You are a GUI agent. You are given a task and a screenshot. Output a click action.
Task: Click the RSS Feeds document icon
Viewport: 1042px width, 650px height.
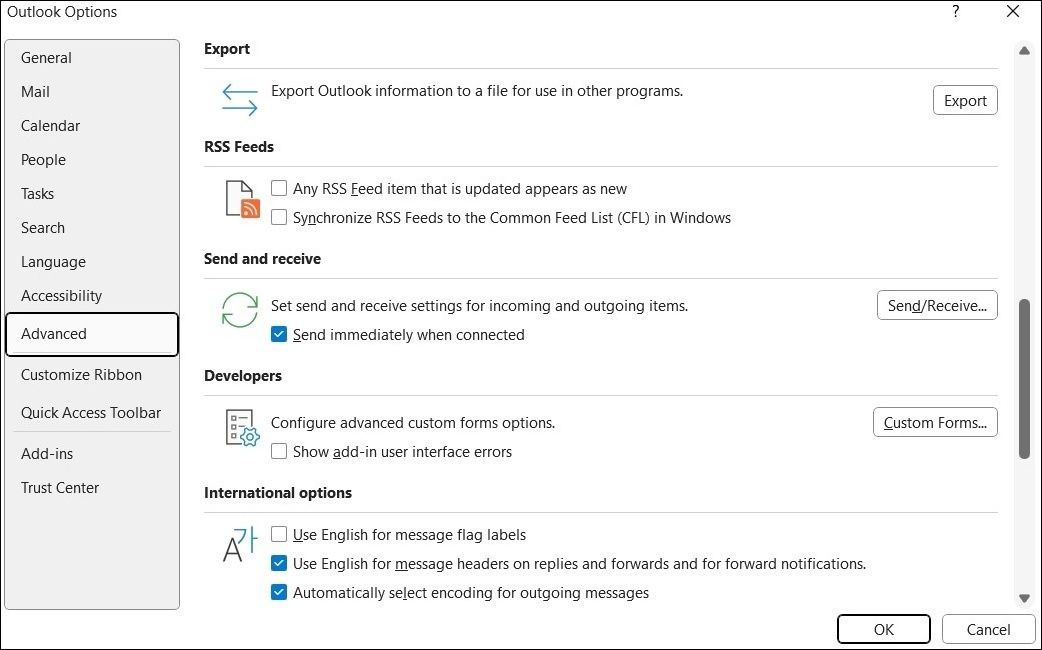(x=242, y=199)
